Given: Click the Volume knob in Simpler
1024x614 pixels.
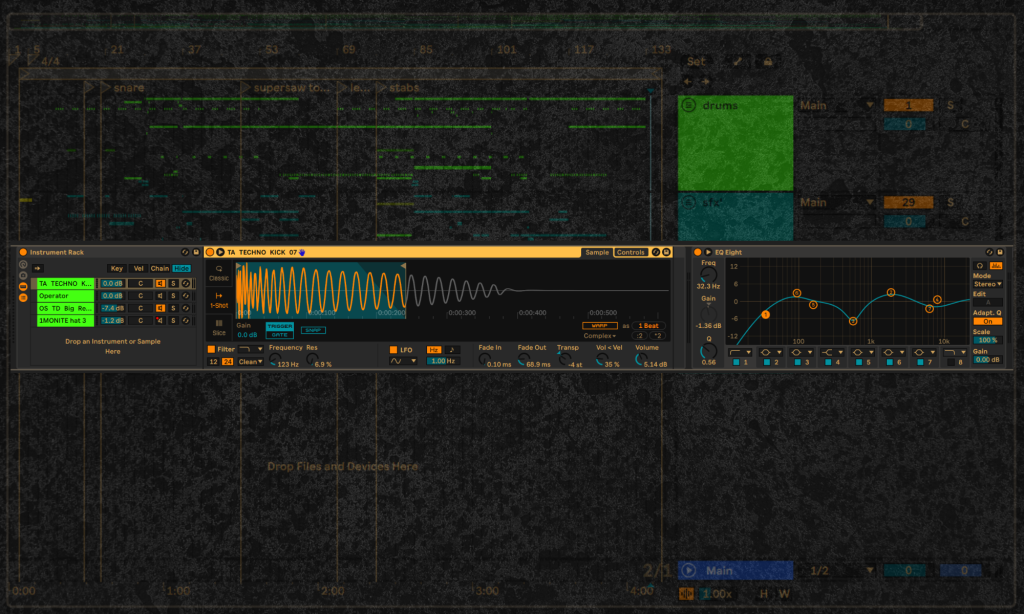Looking at the screenshot, I should (641, 358).
